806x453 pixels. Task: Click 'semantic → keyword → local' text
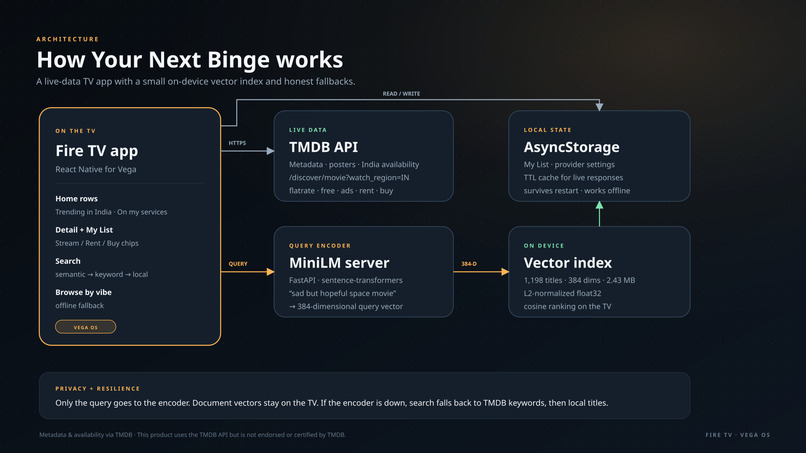point(102,275)
